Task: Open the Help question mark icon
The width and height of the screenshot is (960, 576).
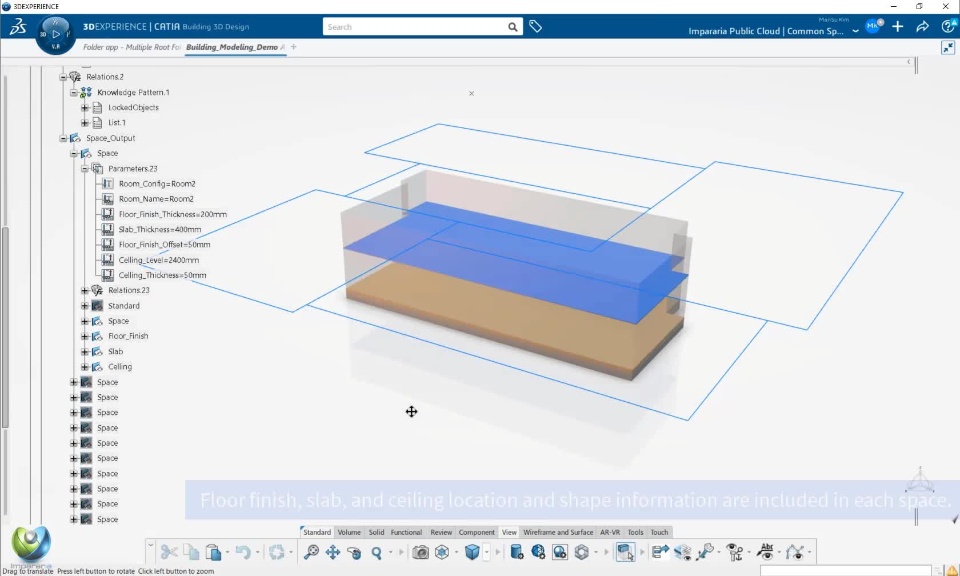Action: coord(948,26)
